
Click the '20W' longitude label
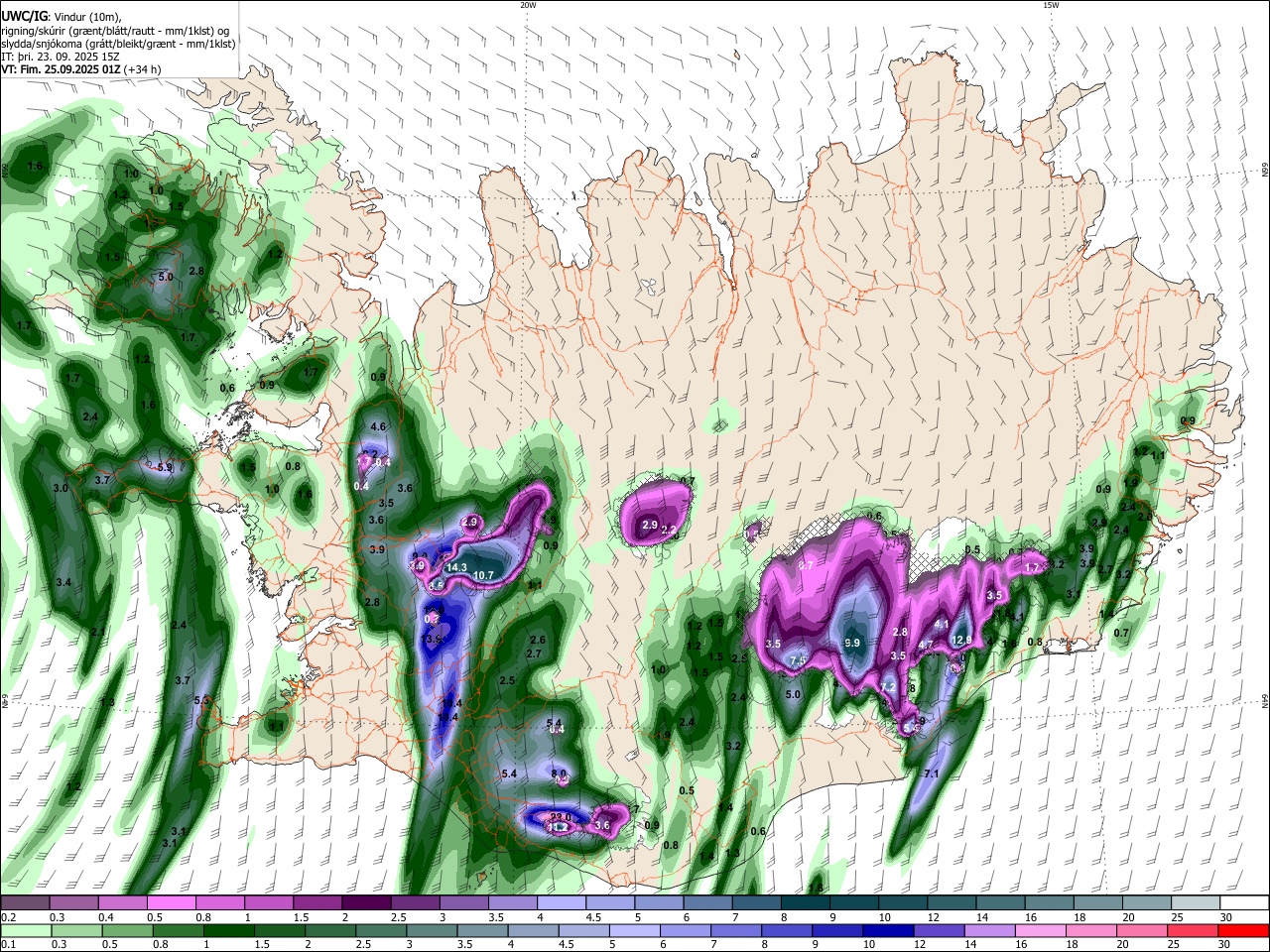click(x=528, y=5)
